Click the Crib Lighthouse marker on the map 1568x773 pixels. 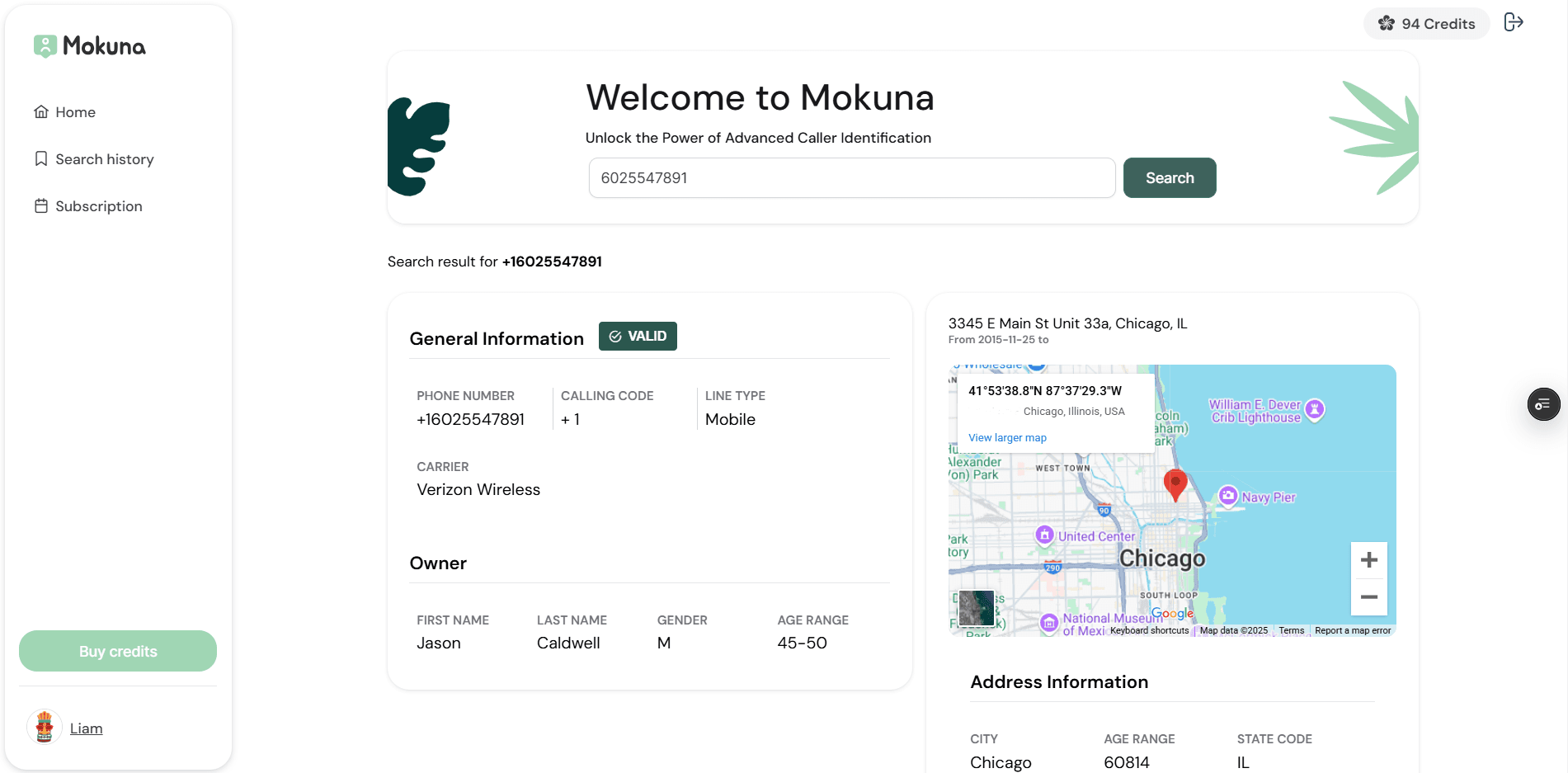pos(1315,409)
